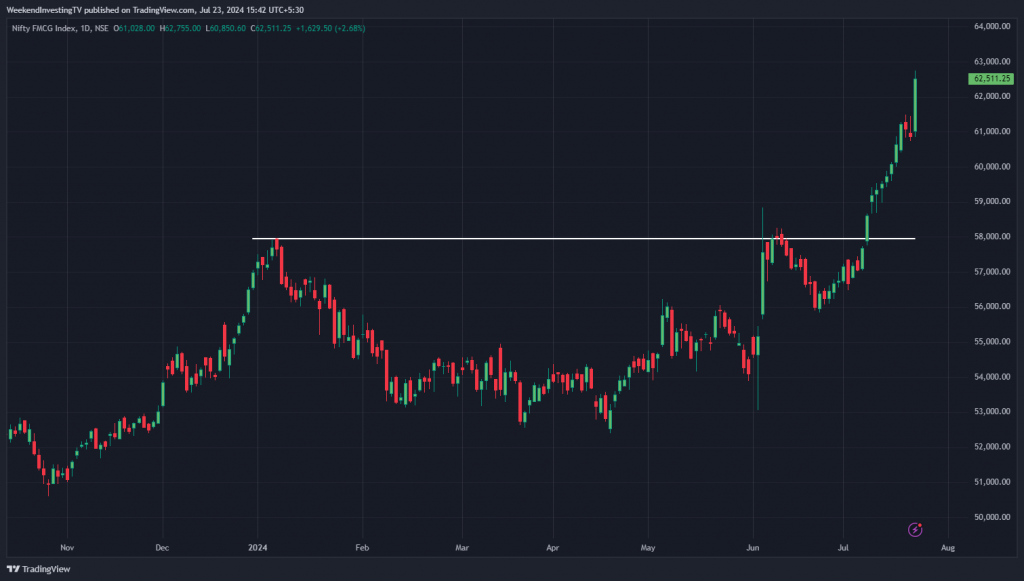Screen dimensions: 1024x581
Task: Click the Dec label on the time axis
Action: (x=162, y=548)
